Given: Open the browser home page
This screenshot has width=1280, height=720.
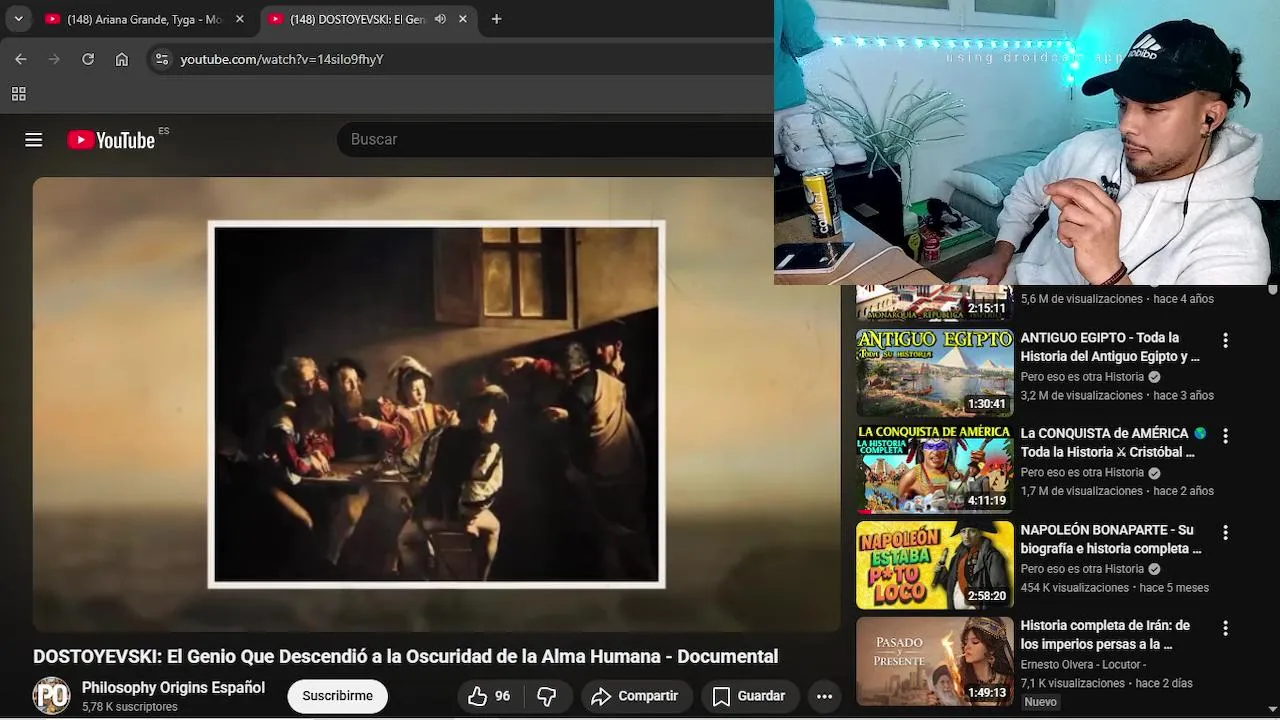Looking at the screenshot, I should pos(122,59).
